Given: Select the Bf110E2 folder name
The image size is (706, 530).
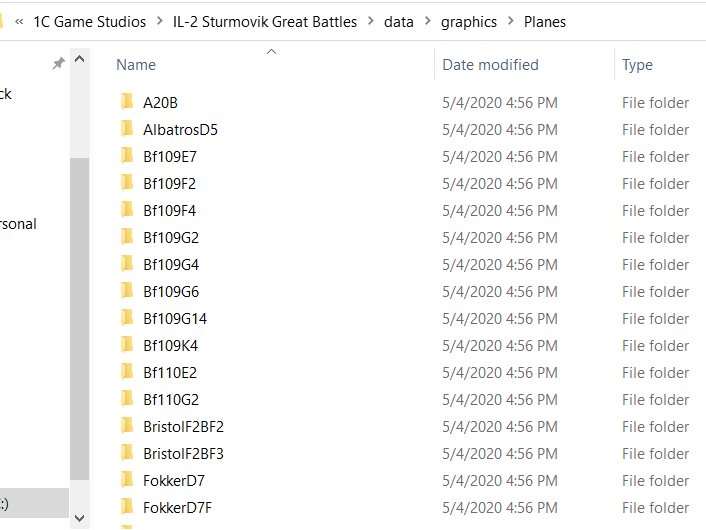Looking at the screenshot, I should pos(170,373).
